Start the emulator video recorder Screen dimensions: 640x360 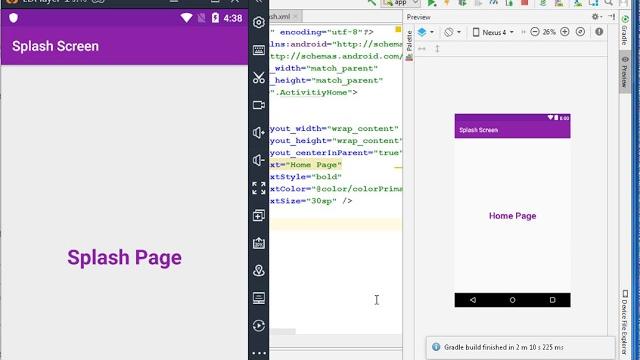(258, 105)
